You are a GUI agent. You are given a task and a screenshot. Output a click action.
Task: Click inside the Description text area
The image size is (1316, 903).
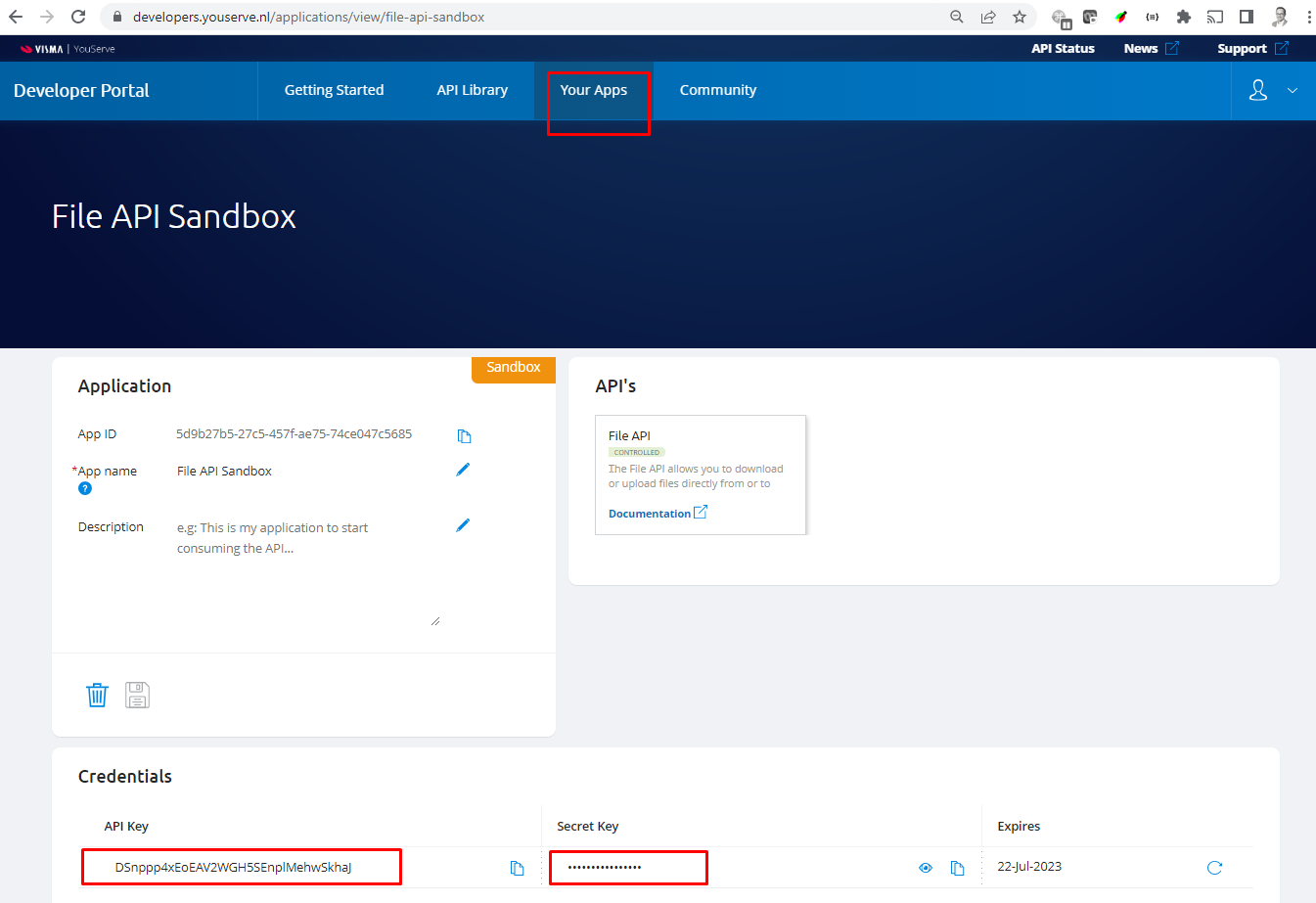(x=294, y=567)
